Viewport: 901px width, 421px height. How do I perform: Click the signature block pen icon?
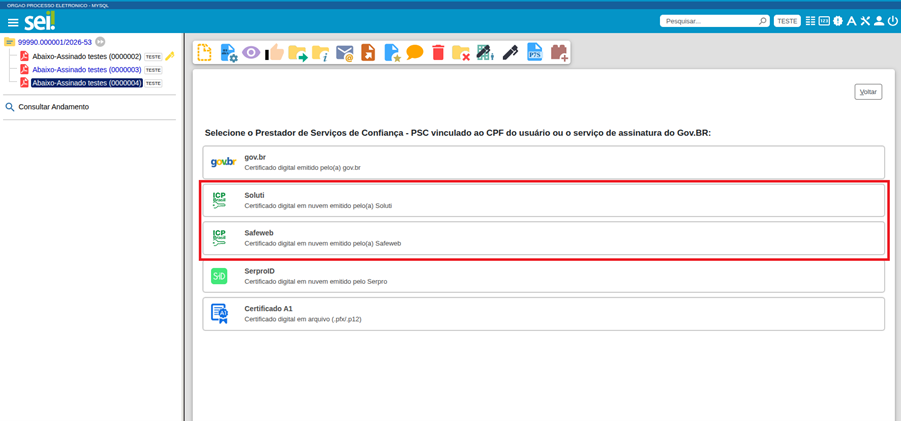[486, 52]
